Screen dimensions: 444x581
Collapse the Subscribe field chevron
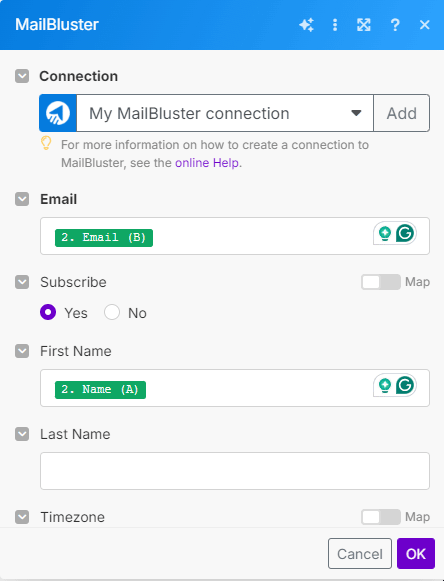[22, 282]
